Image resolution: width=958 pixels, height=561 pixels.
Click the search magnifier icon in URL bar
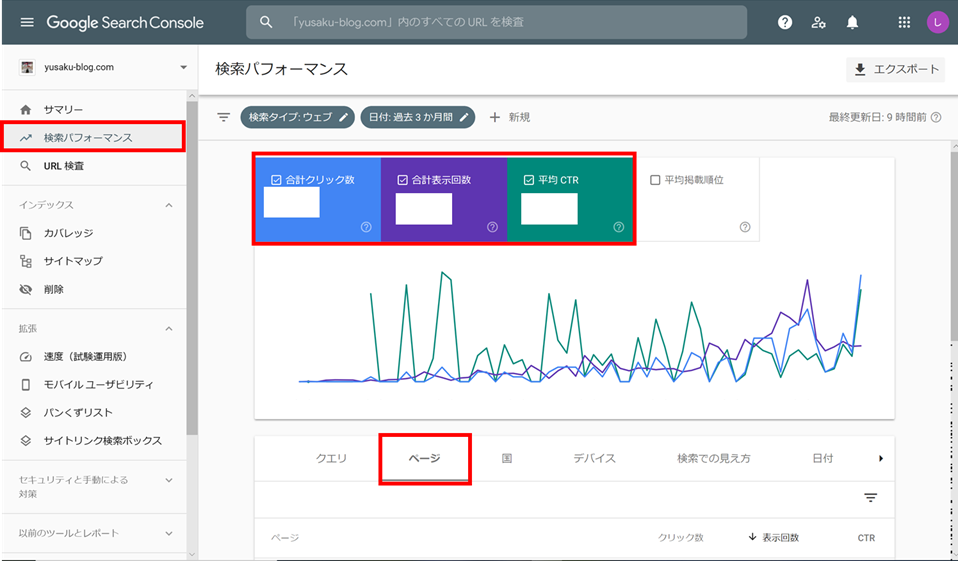point(266,22)
